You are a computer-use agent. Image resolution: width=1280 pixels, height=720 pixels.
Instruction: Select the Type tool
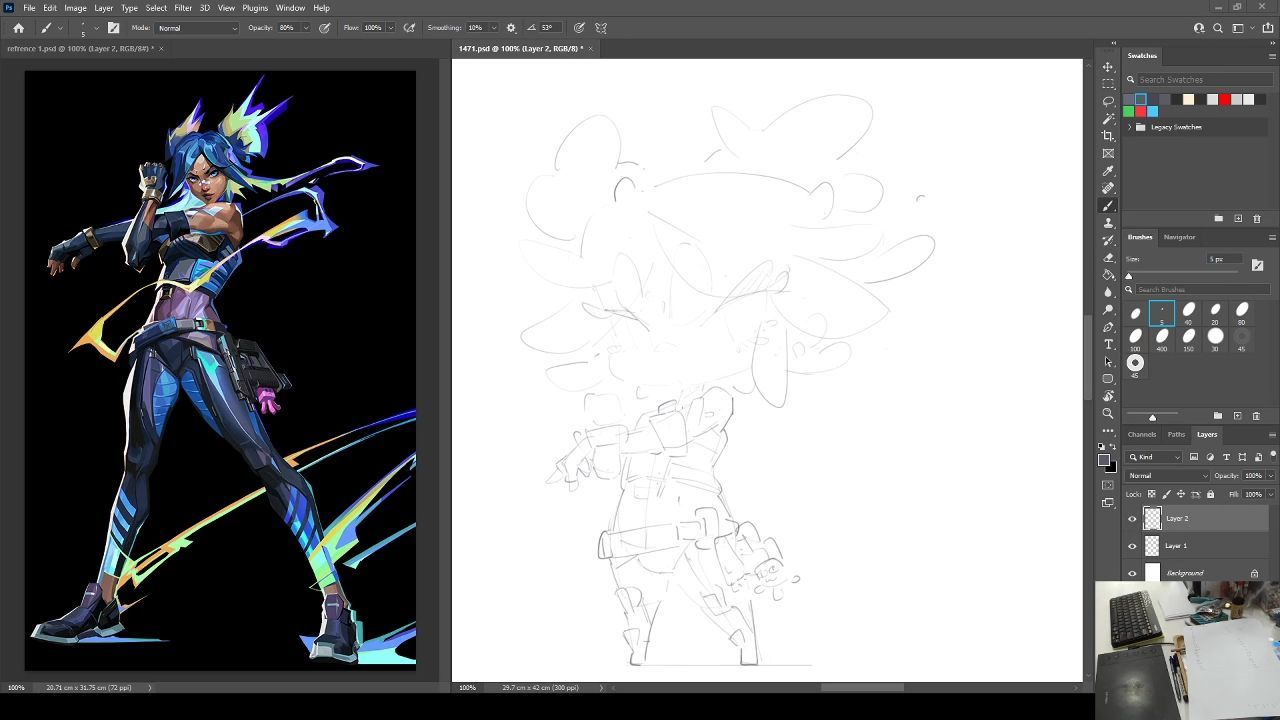pos(1108,344)
